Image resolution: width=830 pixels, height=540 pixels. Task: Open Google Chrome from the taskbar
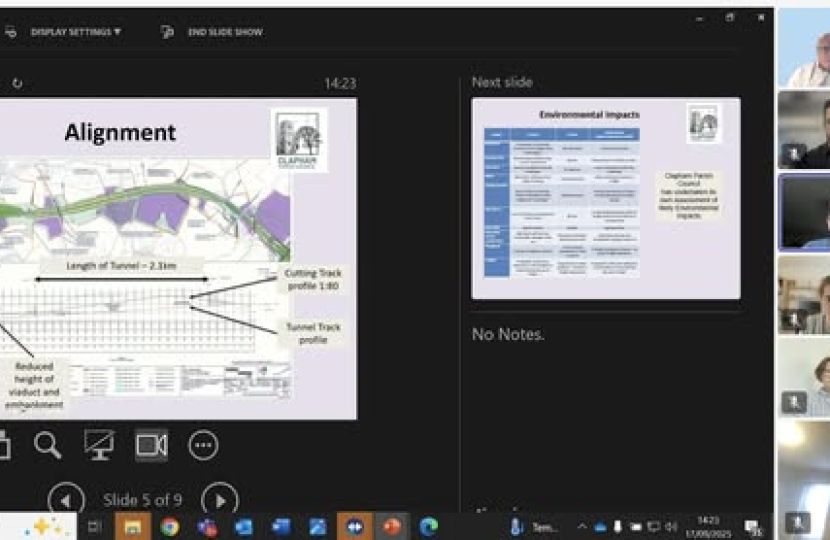(x=170, y=526)
